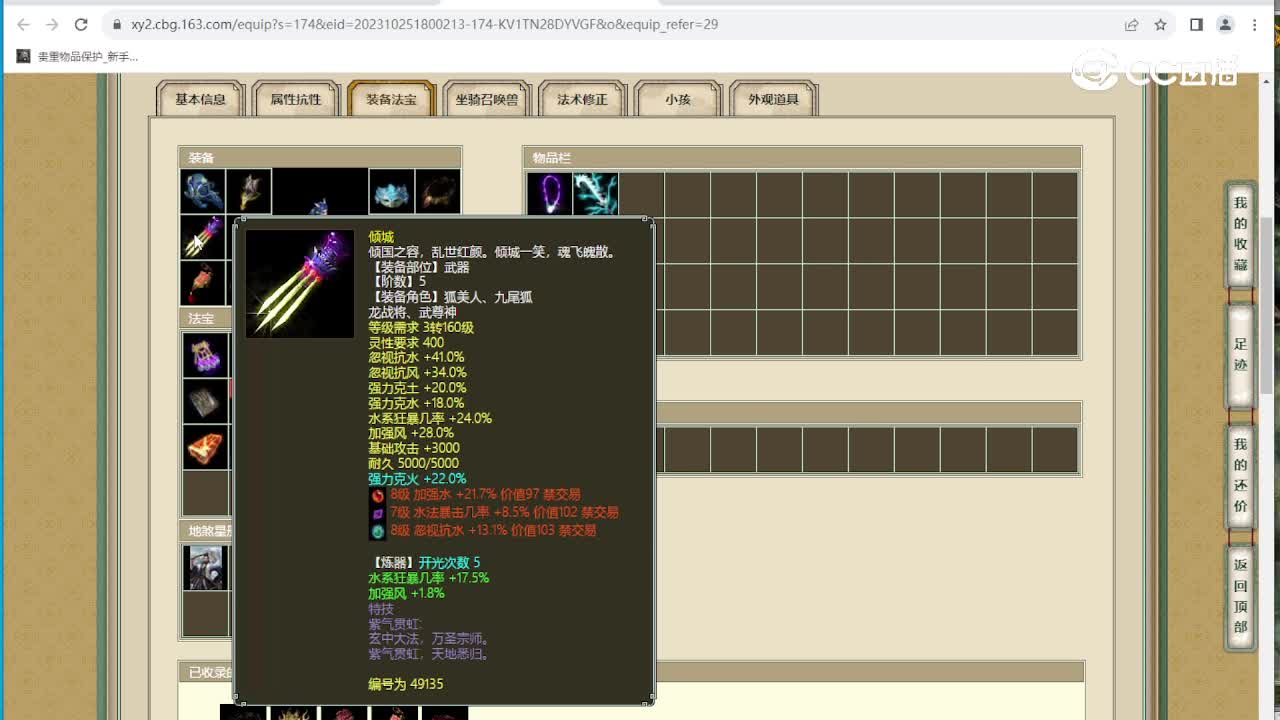Click the golden staff icon in the 装备 panel
The image size is (1280, 720).
click(x=248, y=191)
